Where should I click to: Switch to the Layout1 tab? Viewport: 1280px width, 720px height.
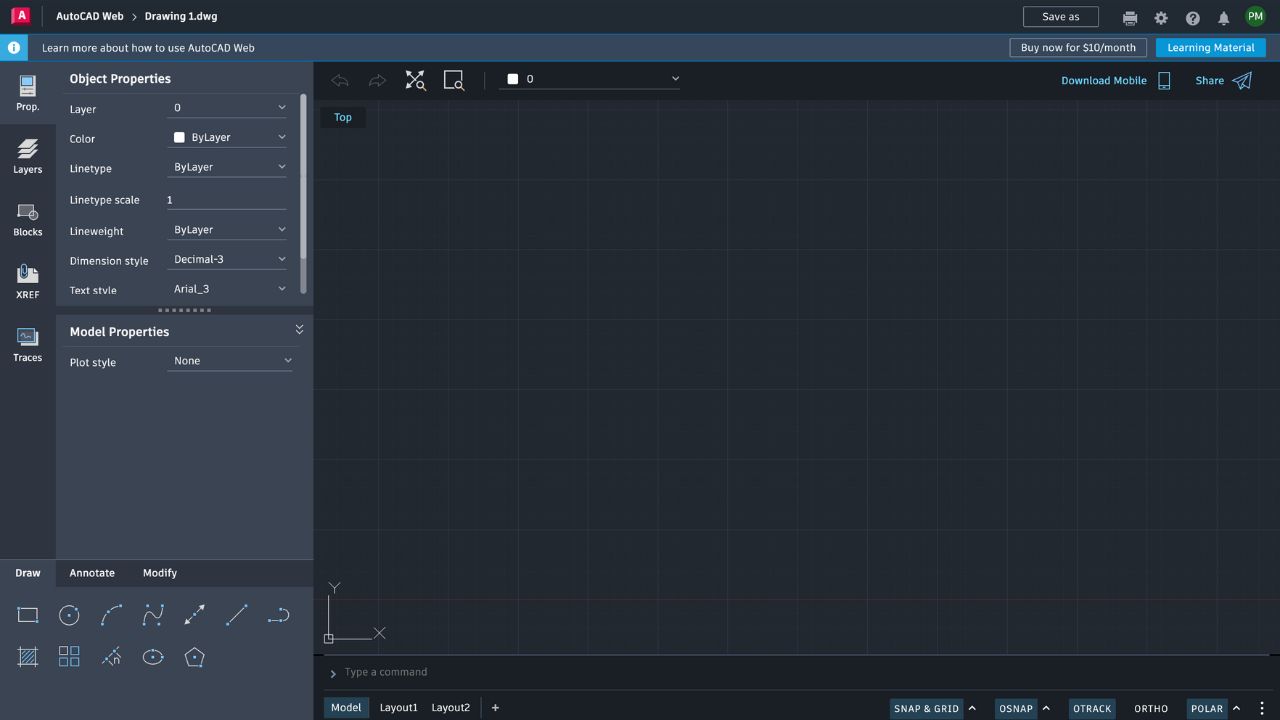pyautogui.click(x=398, y=707)
